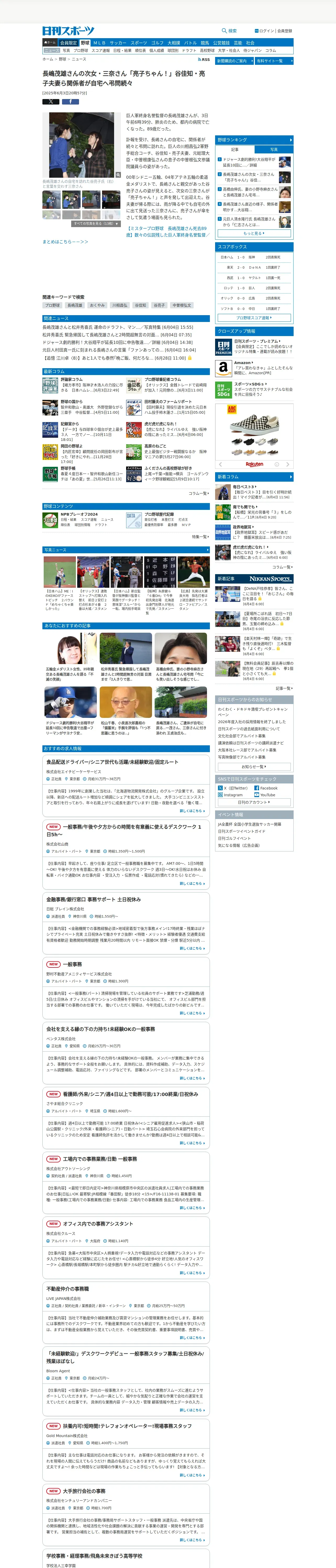Image resolution: width=336 pixels, height=1568 pixels.
Task: Expand すべての写真を見る (13枚) button
Action: click(95, 223)
